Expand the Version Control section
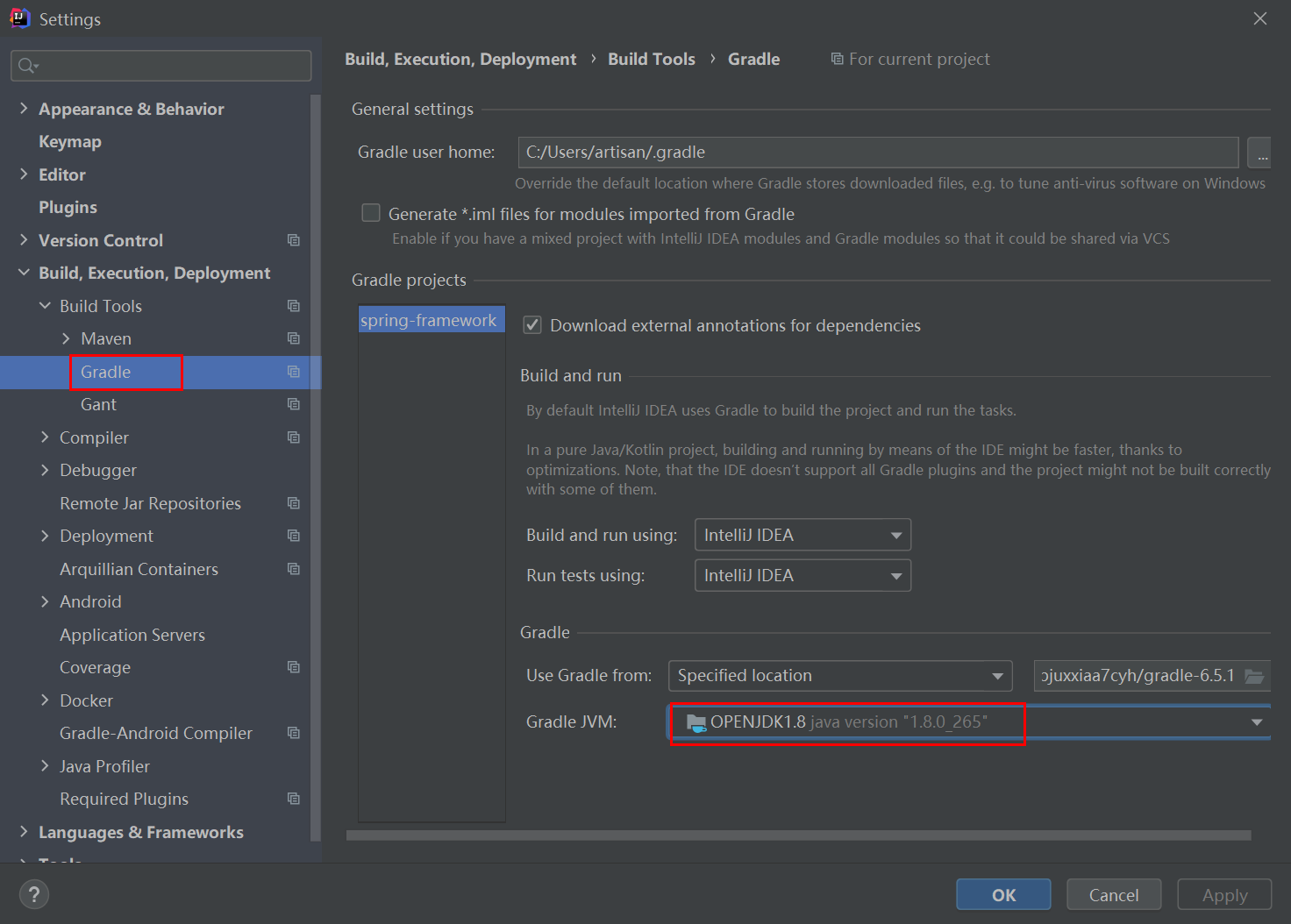 [24, 239]
